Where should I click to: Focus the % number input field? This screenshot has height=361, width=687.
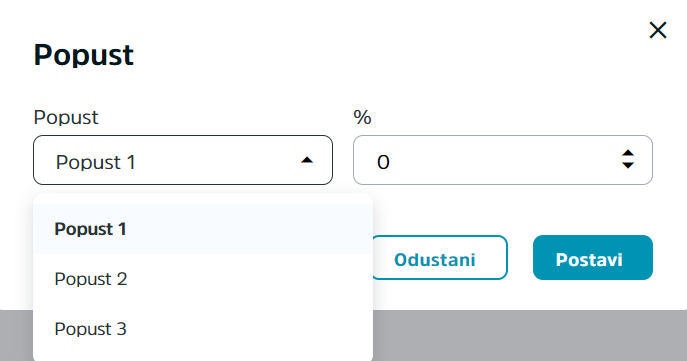[503, 160]
